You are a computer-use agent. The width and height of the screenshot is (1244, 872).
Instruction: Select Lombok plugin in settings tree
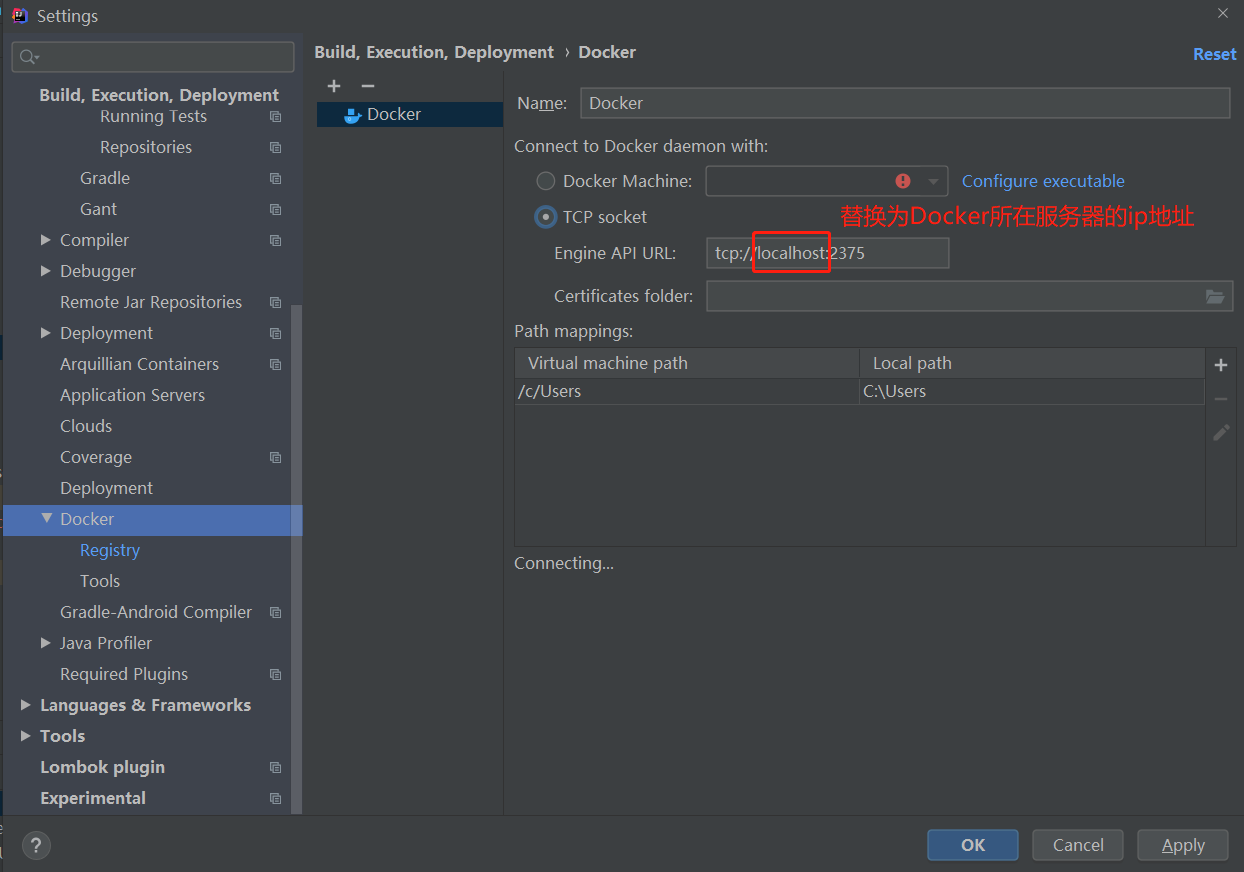pyautogui.click(x=102, y=767)
